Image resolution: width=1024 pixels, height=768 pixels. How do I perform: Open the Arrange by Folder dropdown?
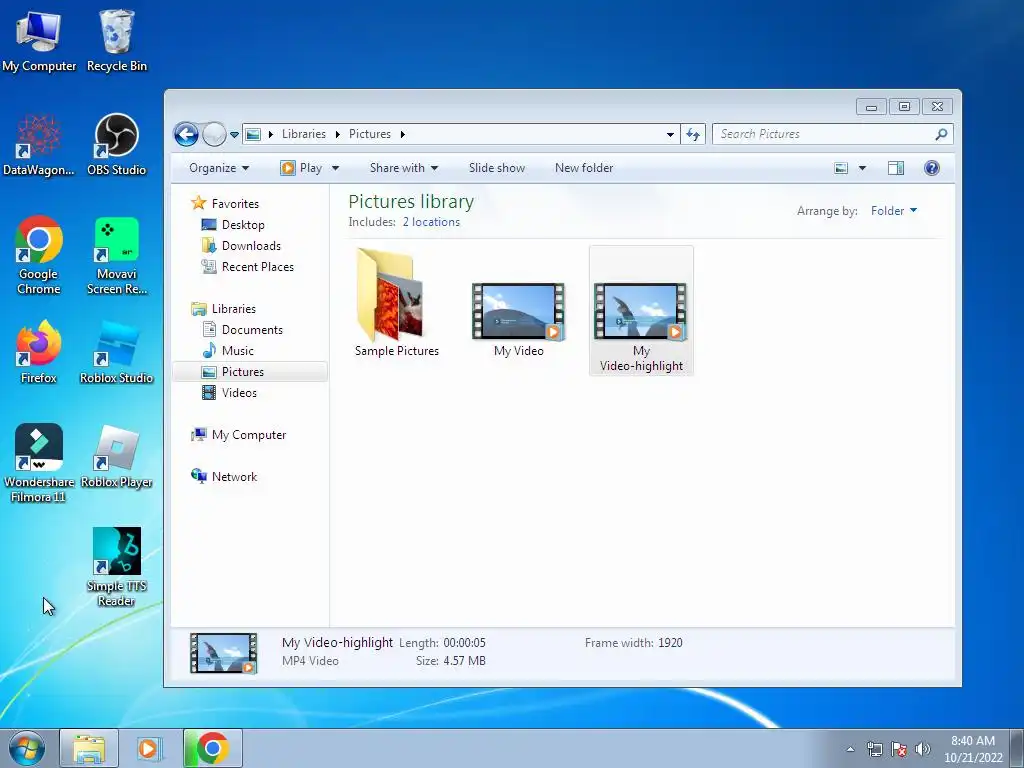pos(894,210)
